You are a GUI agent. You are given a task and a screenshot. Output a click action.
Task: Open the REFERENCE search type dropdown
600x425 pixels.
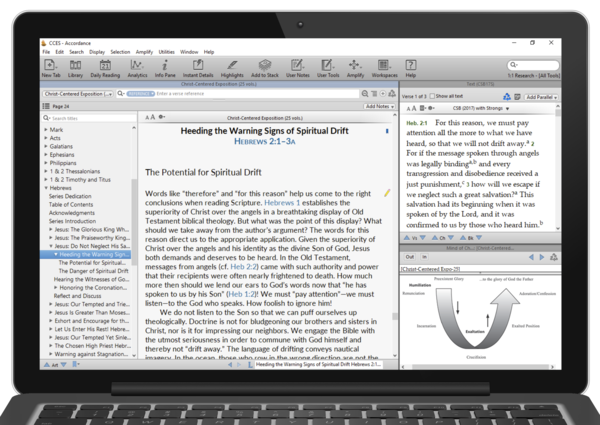[140, 94]
